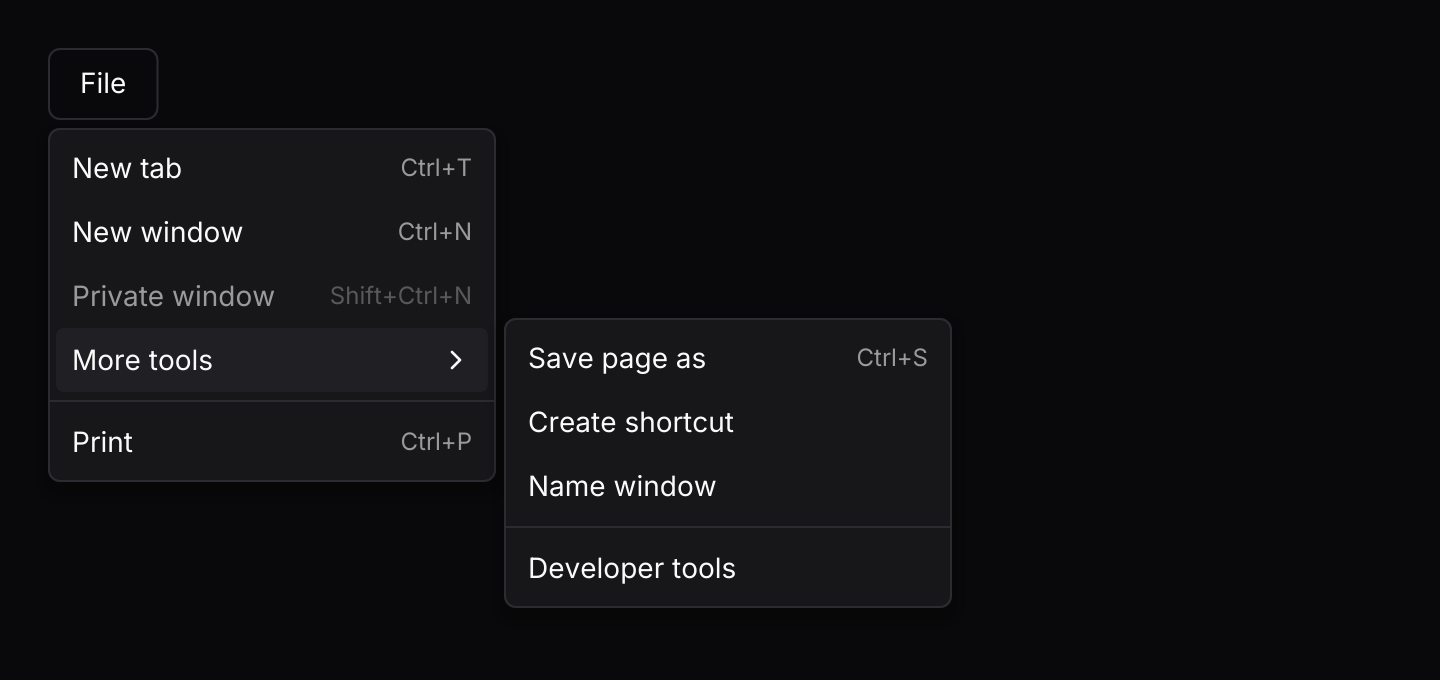Click the More tools label
1440x680 pixels.
point(143,360)
